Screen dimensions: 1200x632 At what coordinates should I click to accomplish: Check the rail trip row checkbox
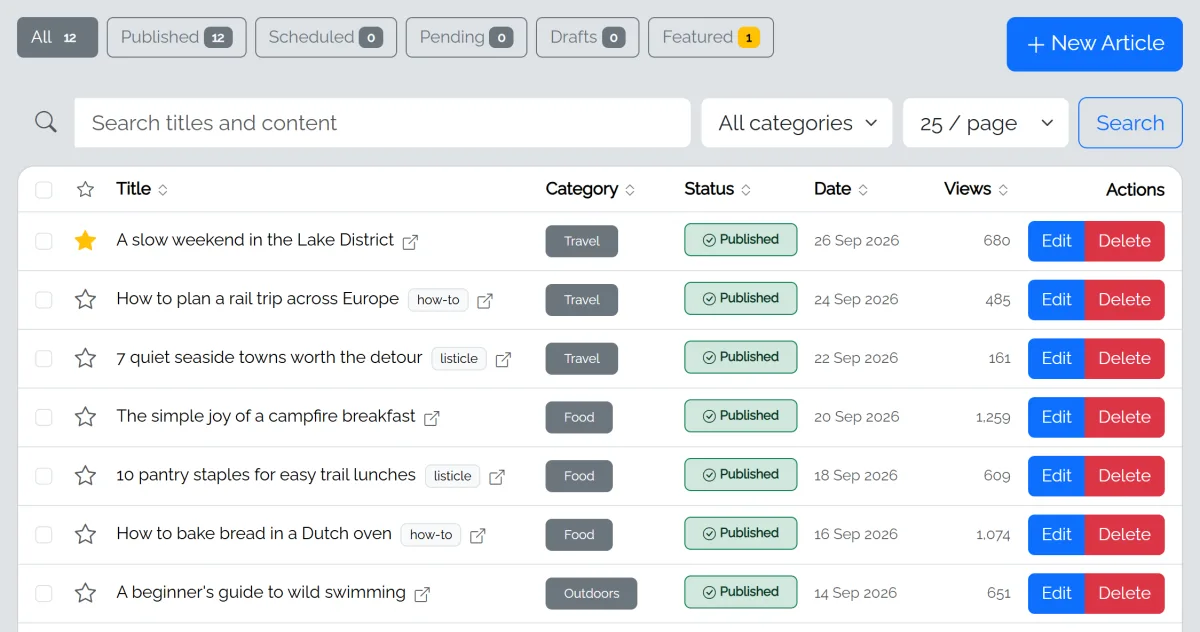point(44,299)
